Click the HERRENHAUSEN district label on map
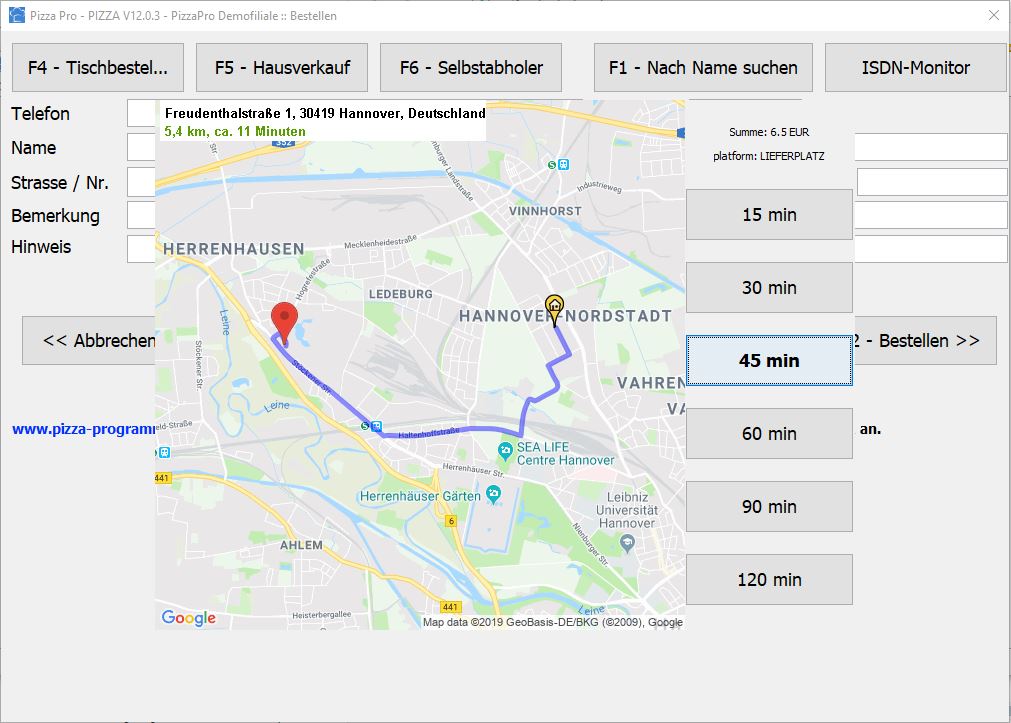This screenshot has width=1011, height=723. [x=233, y=249]
